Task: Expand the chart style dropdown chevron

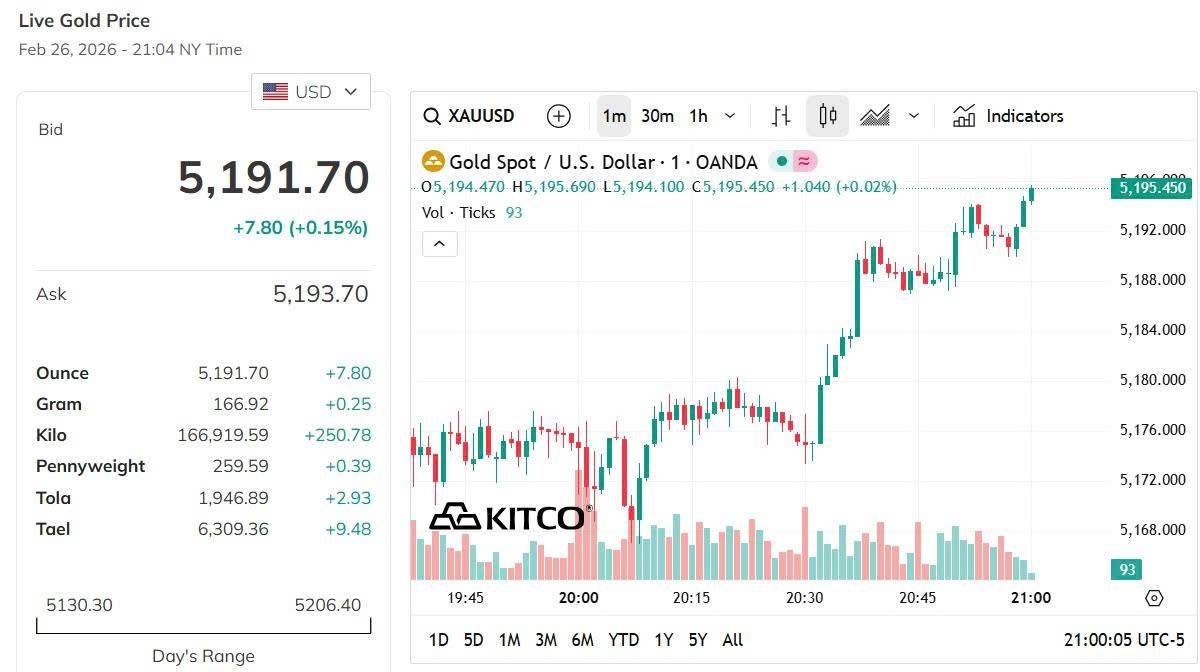Action: pyautogui.click(x=913, y=116)
